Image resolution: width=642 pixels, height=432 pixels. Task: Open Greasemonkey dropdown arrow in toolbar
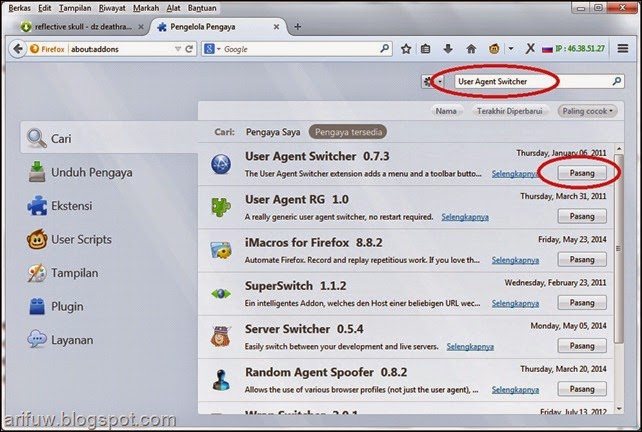511,49
